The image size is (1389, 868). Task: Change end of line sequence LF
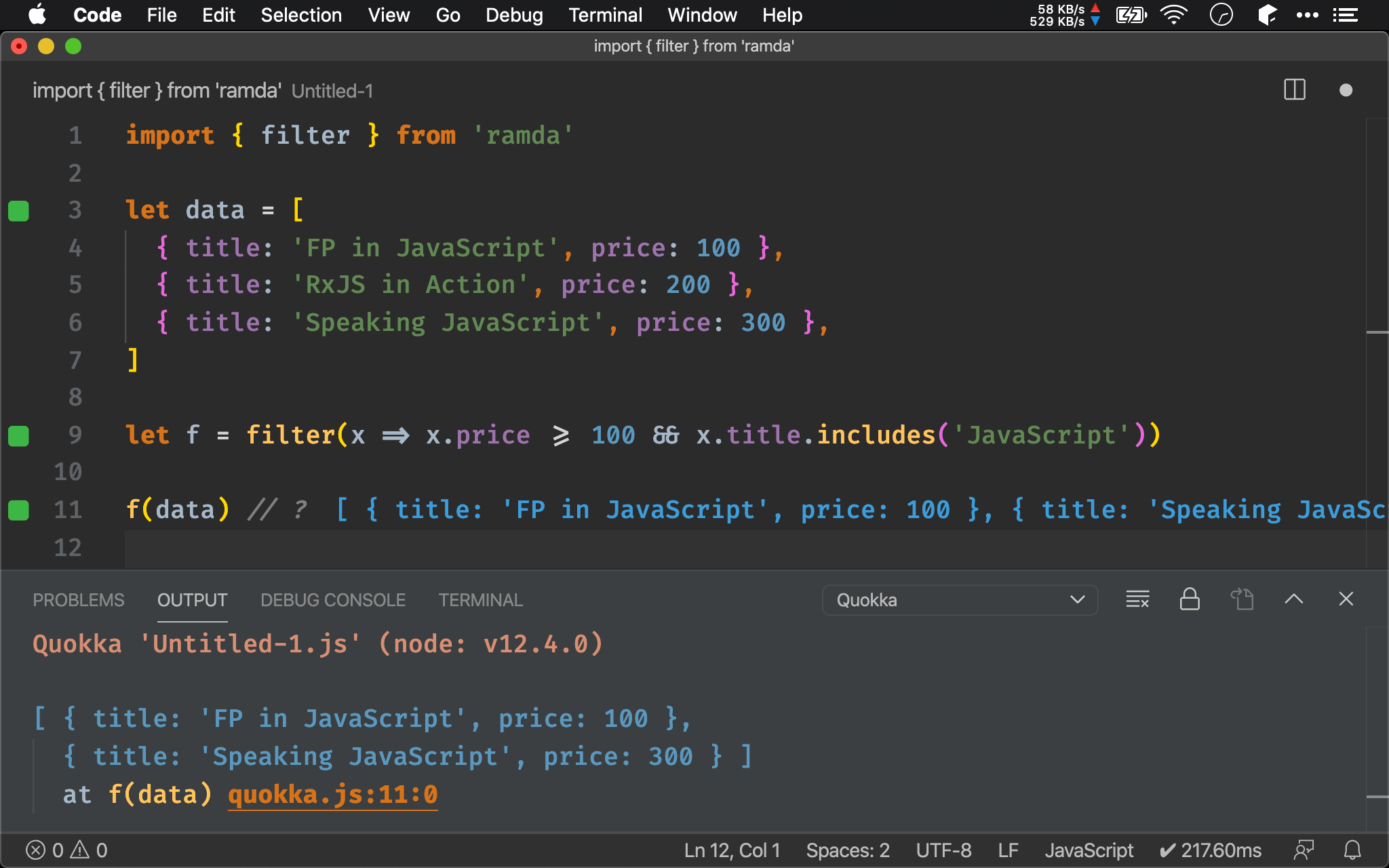[1008, 850]
